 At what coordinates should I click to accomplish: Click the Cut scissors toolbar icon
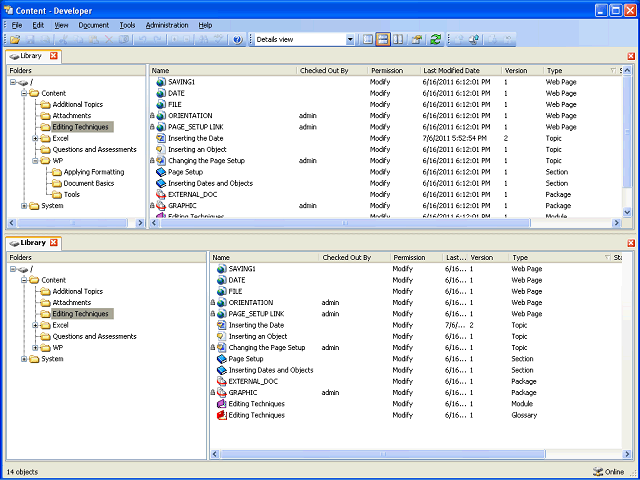[63, 40]
